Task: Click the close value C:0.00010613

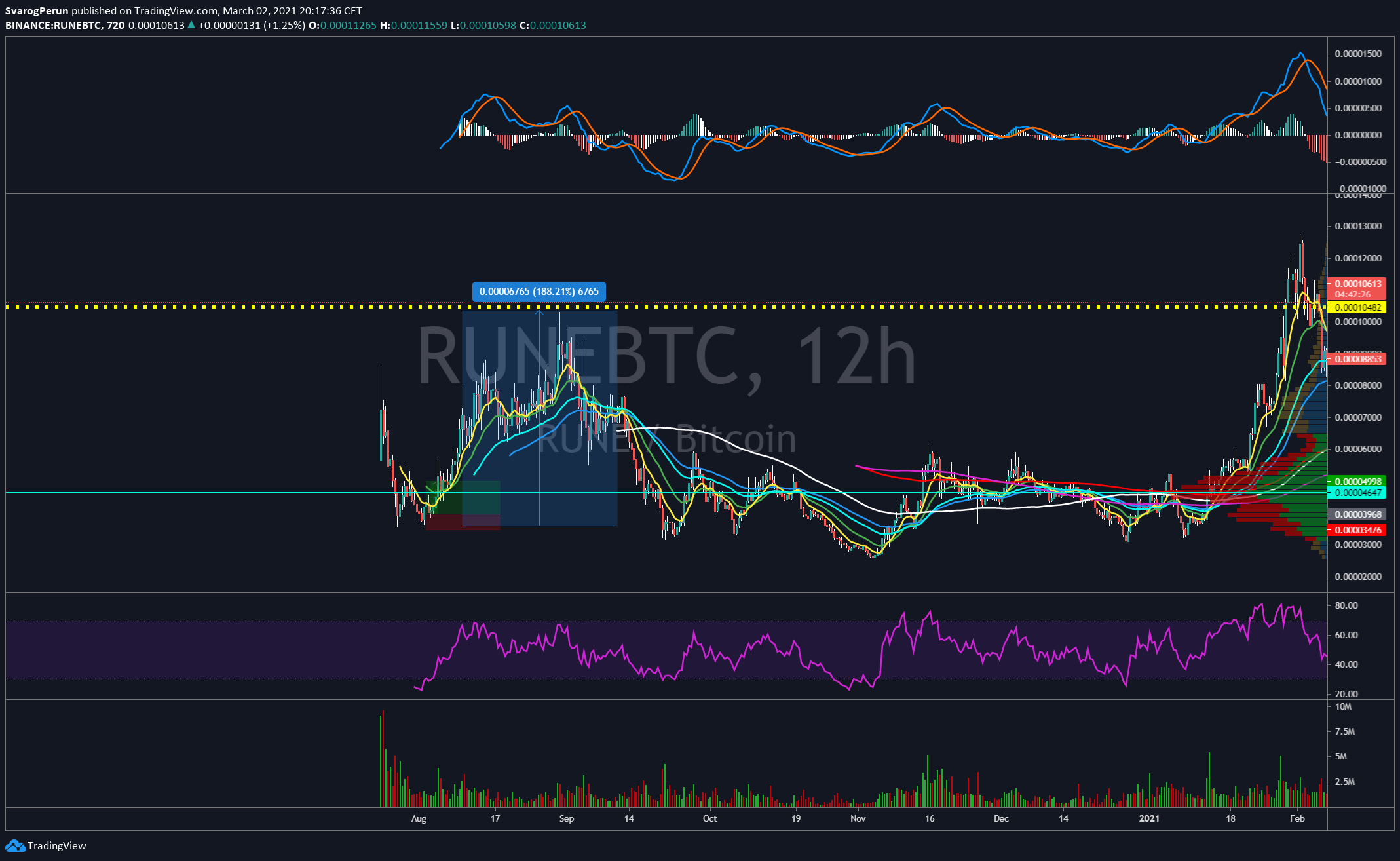Action: tap(553, 25)
